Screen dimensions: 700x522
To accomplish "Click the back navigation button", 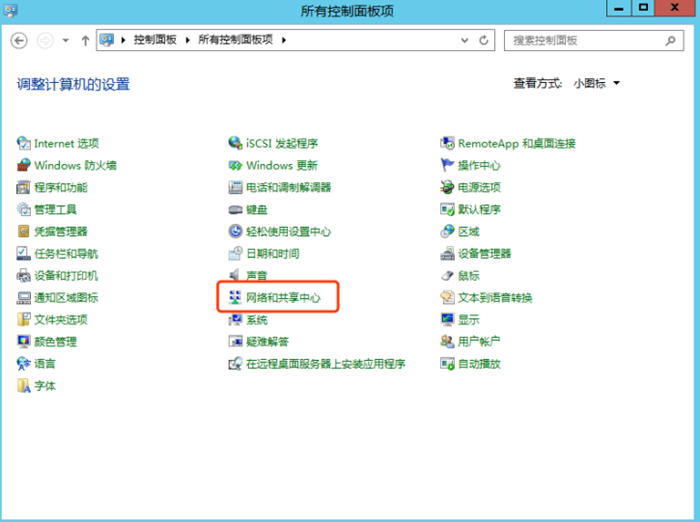I will pyautogui.click(x=19, y=41).
